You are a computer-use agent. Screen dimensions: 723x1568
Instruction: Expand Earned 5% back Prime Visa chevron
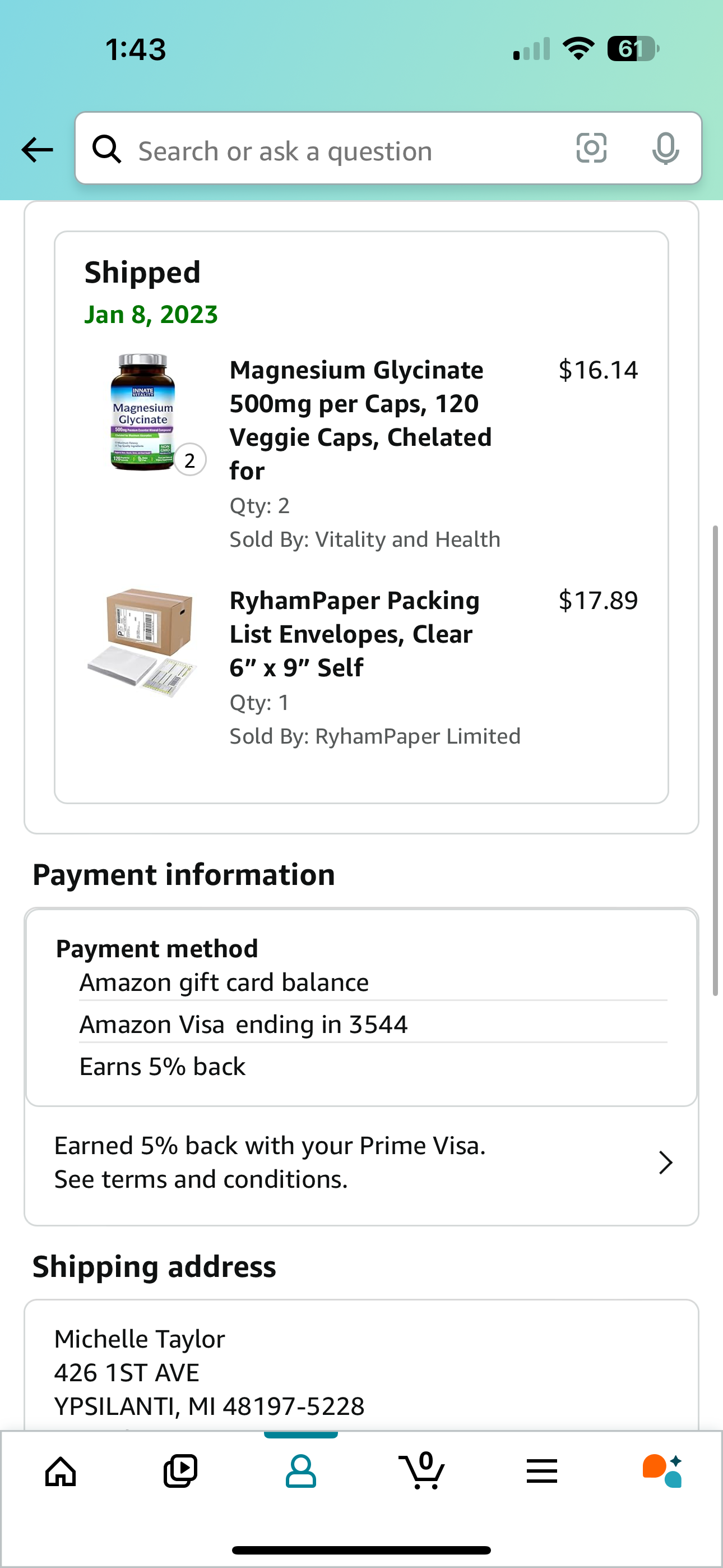665,1163
